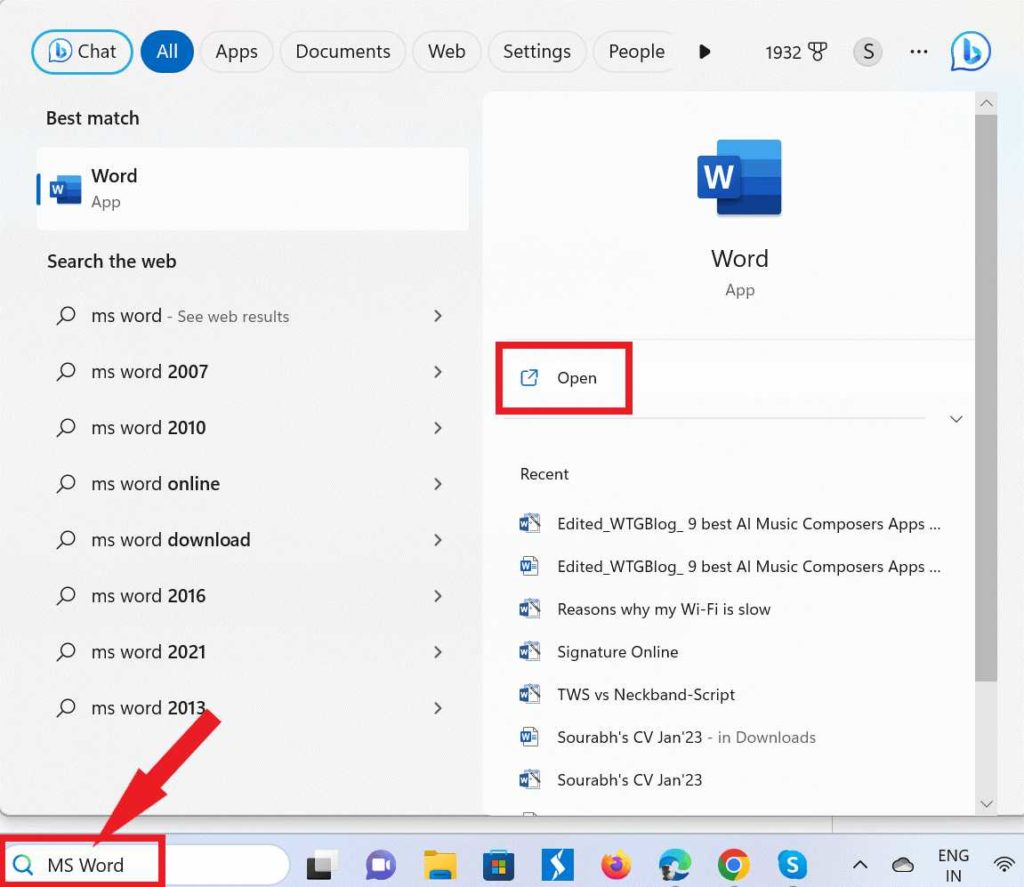
Task: Launch Firefox from the taskbar
Action: tap(616, 865)
